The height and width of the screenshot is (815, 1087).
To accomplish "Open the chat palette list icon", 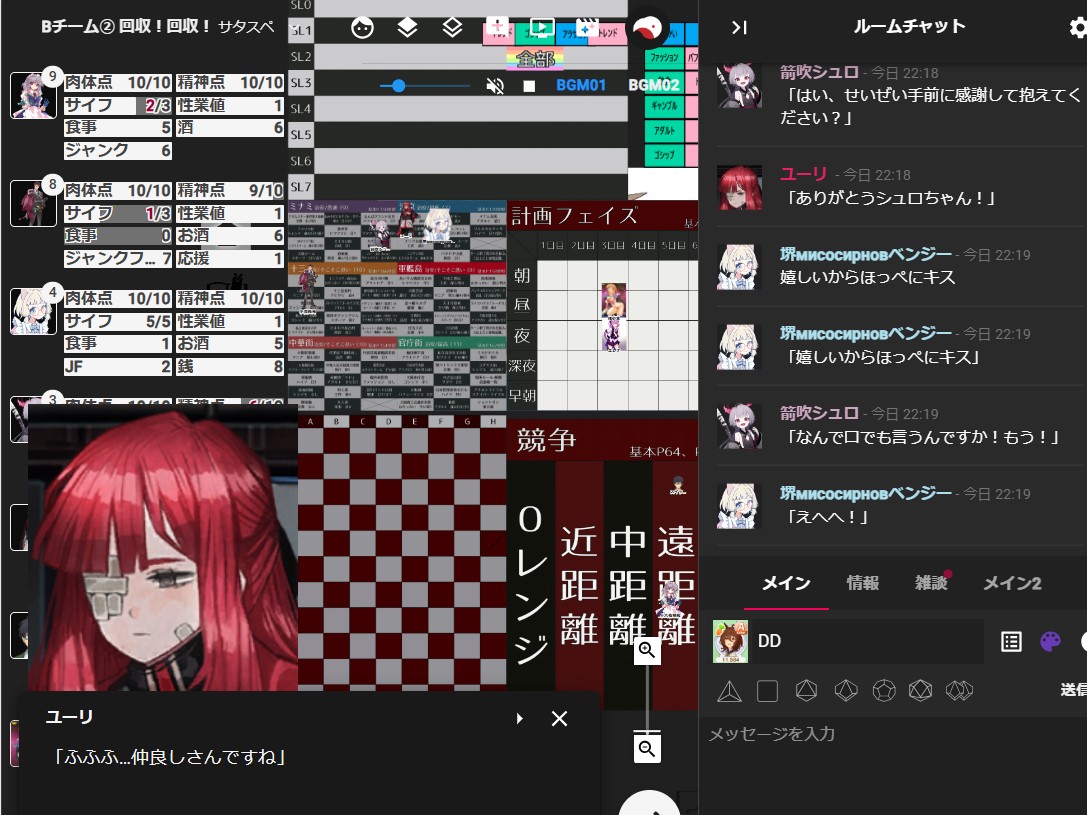I will pyautogui.click(x=1011, y=642).
